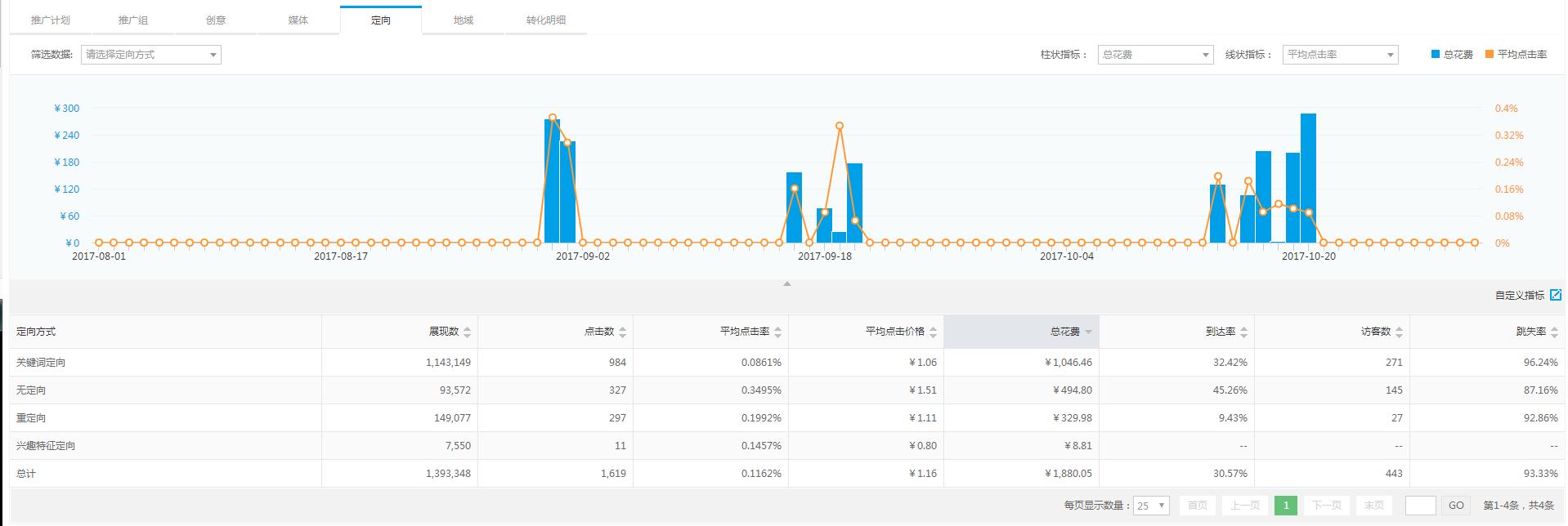Switch to the 地域 tab
This screenshot has width=1568, height=526.
(464, 20)
